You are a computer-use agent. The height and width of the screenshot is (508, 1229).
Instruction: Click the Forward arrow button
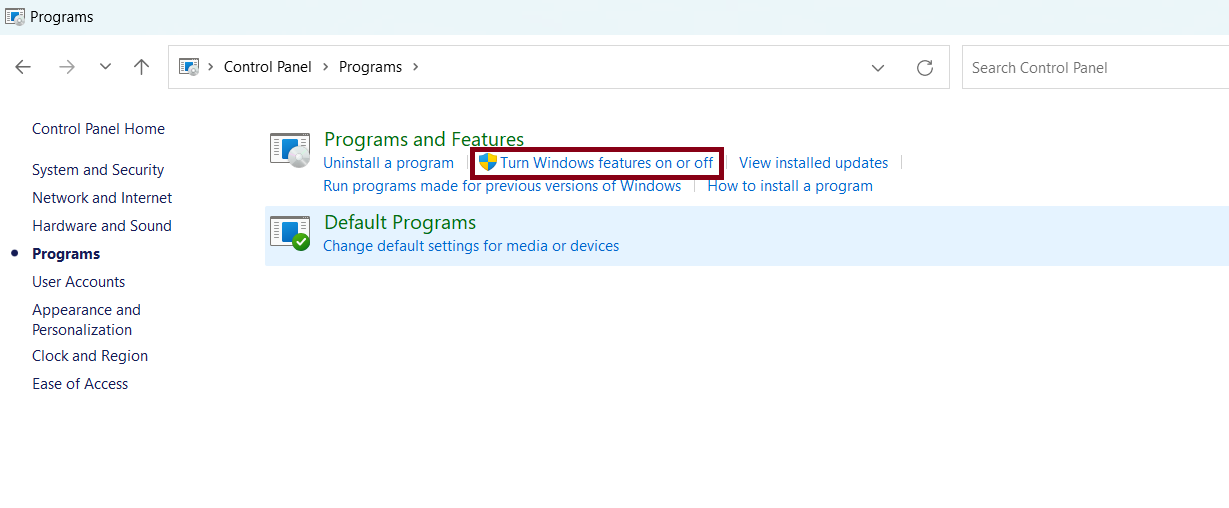(67, 67)
